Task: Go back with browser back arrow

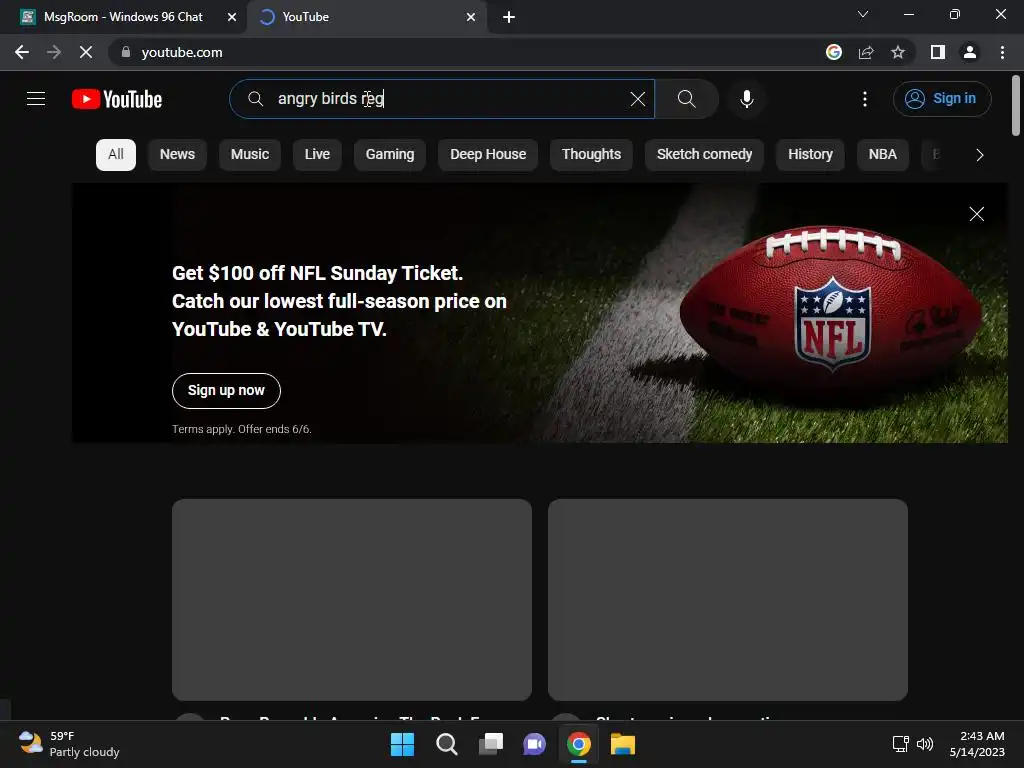Action: (x=22, y=52)
